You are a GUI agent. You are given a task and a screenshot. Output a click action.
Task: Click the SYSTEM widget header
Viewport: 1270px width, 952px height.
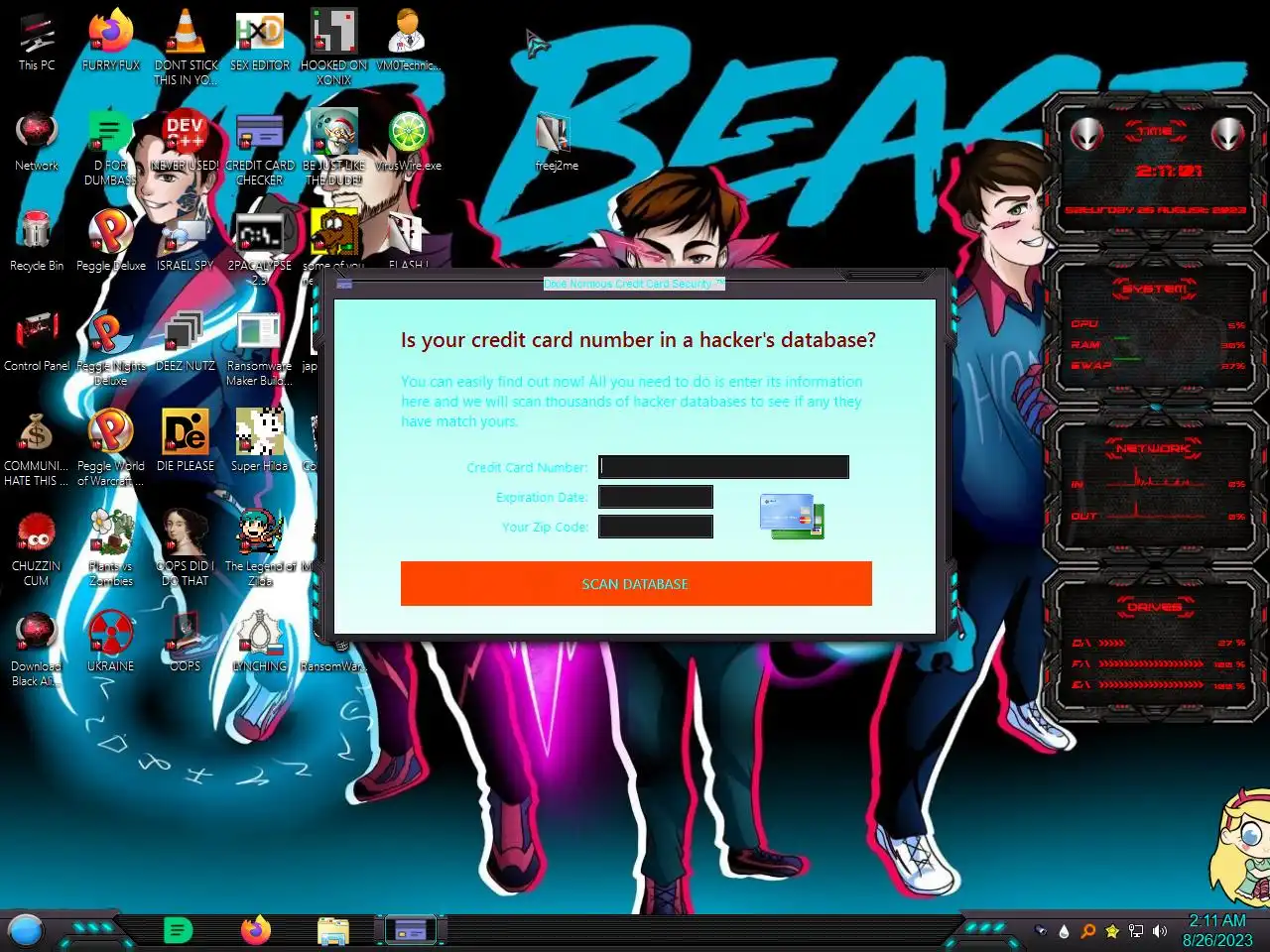(1154, 289)
